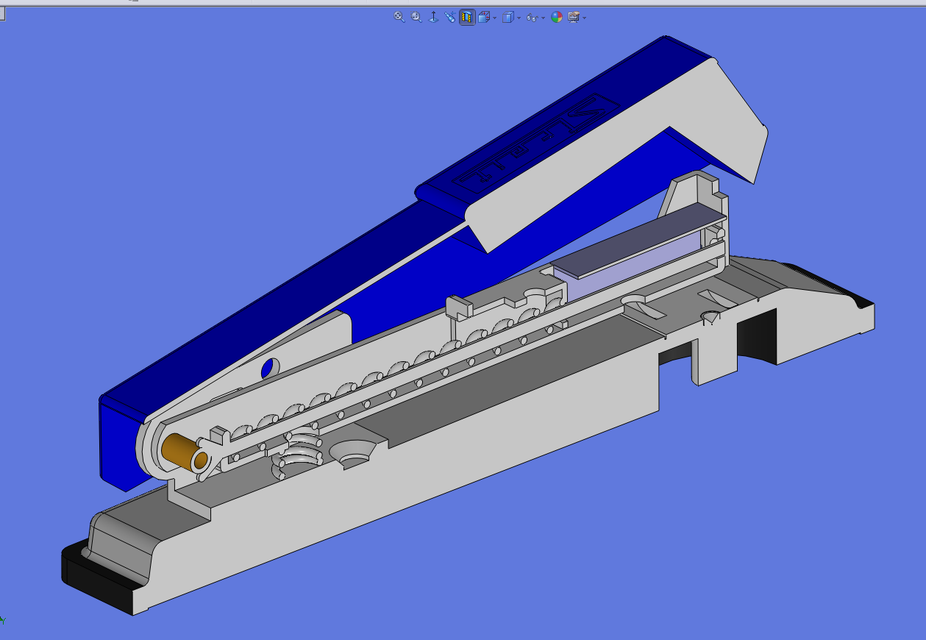Click the Apply Scene icon on the toolbar
This screenshot has height=640, width=926.
click(572, 16)
